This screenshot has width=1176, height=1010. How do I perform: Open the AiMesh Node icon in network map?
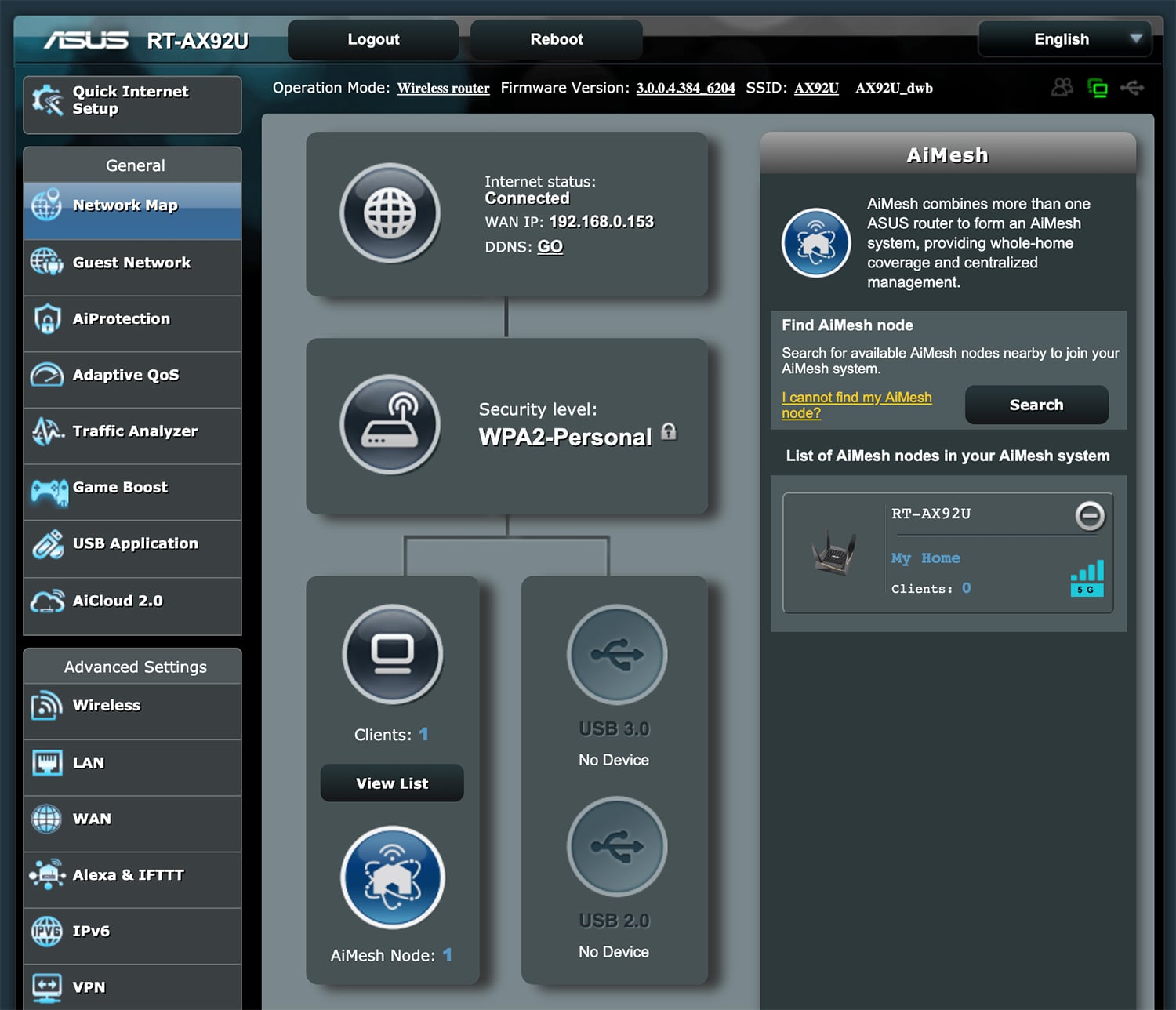(393, 877)
